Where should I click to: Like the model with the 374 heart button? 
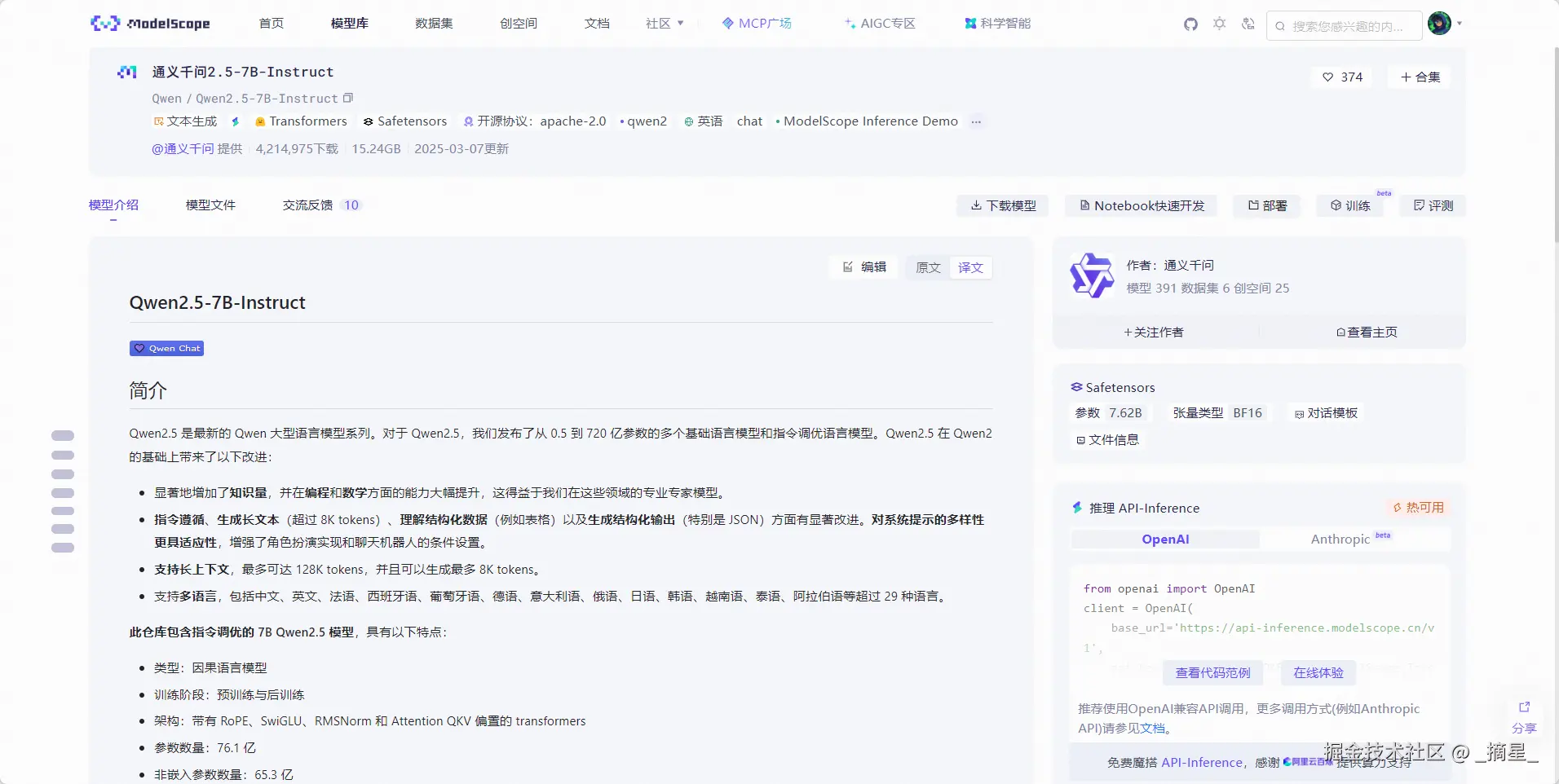[x=1342, y=77]
